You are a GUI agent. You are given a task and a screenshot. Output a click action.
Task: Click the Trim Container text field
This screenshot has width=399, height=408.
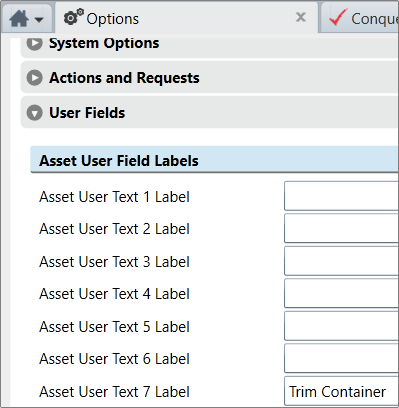[x=341, y=391]
